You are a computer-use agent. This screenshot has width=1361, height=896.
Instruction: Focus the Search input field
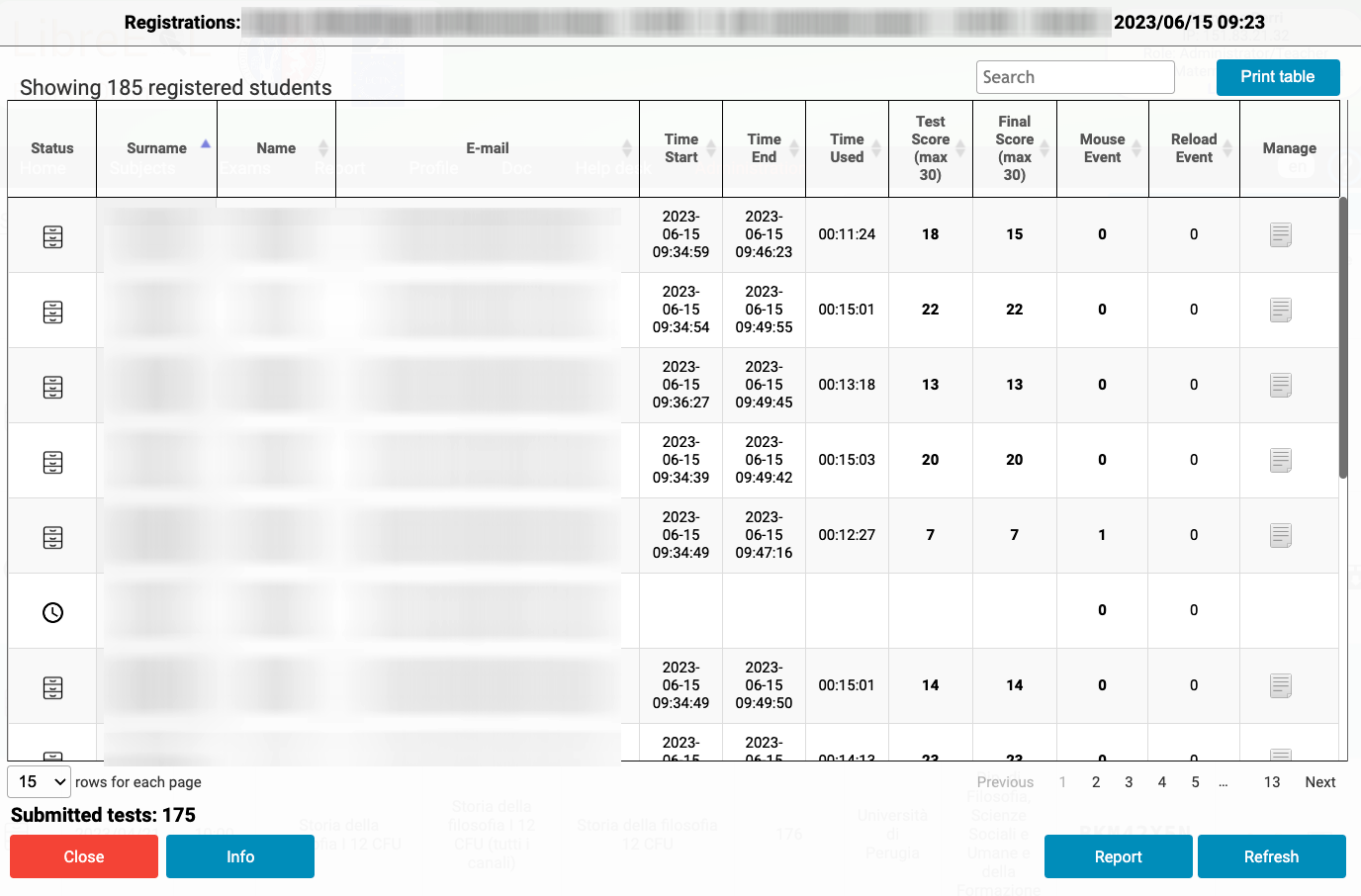click(1075, 77)
